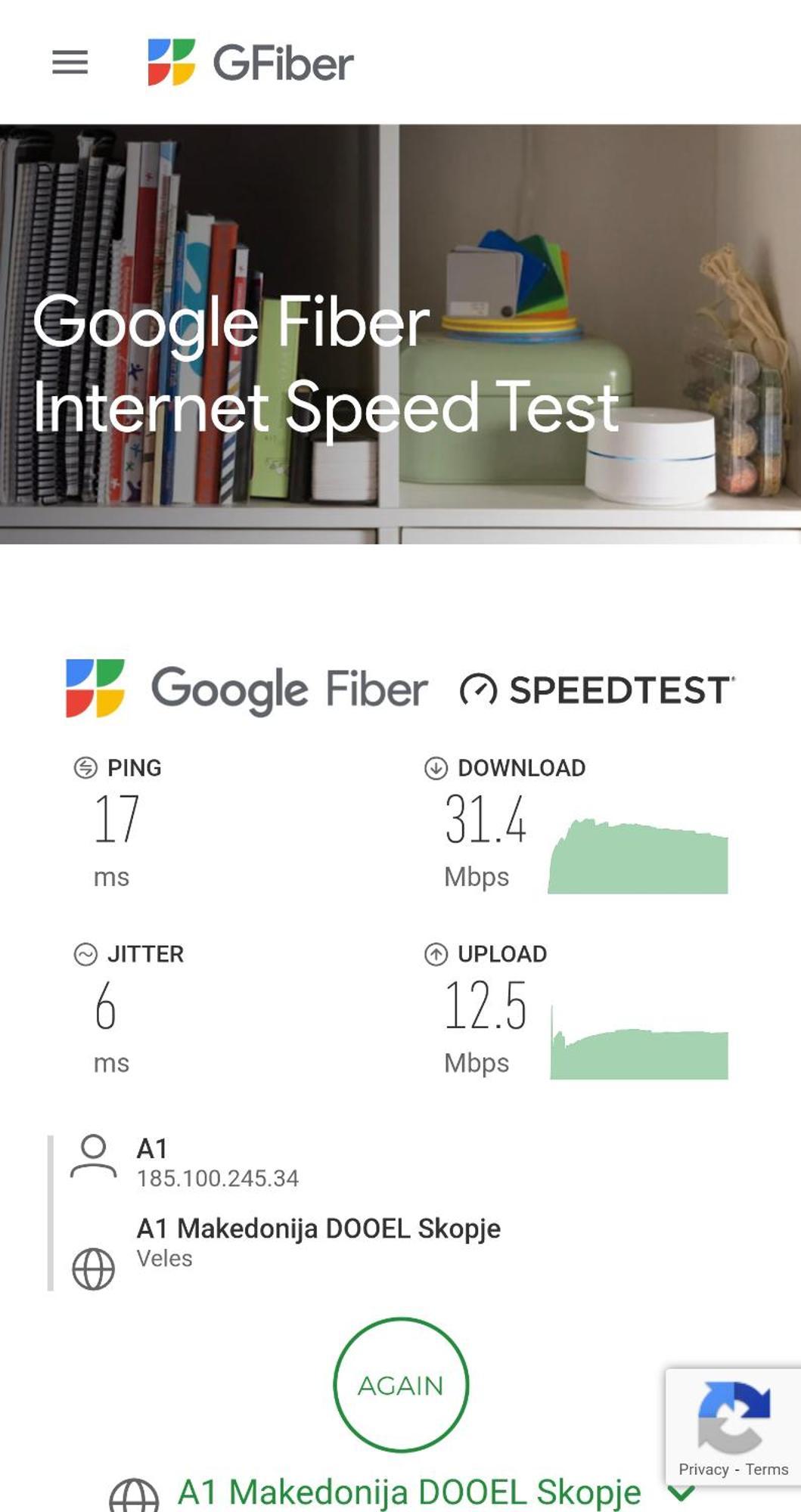Click the user profile icon beside A1

tap(93, 1156)
